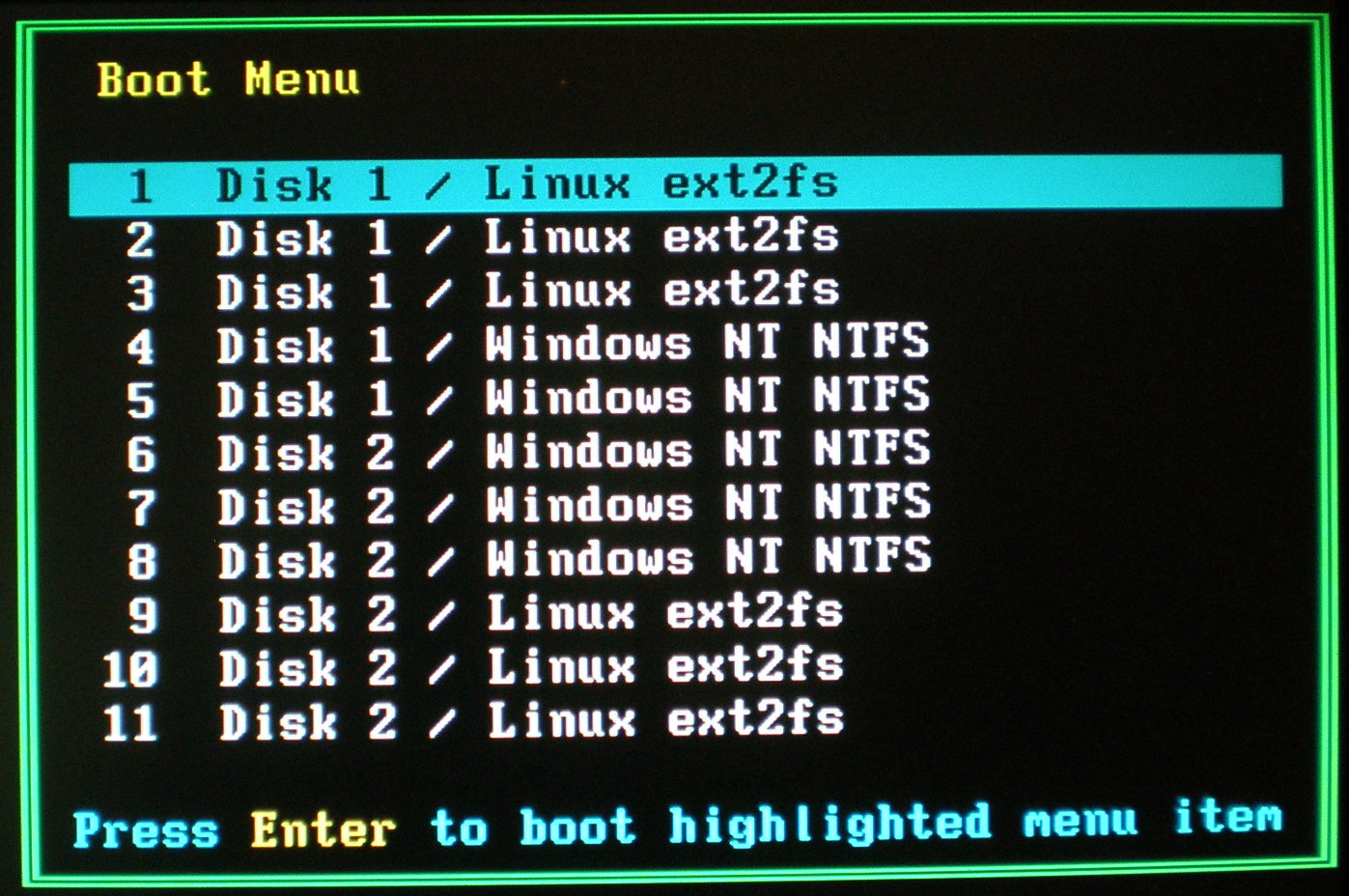The width and height of the screenshot is (1349, 896).
Task: Pick entry 11 Disk 2 Linux ext2fs
Action: (x=473, y=722)
